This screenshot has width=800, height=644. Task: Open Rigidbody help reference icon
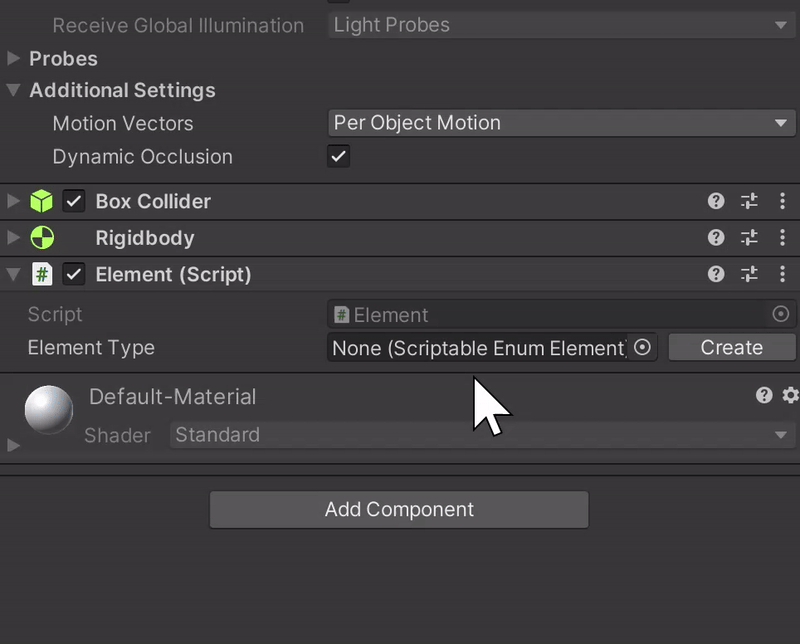pos(716,238)
